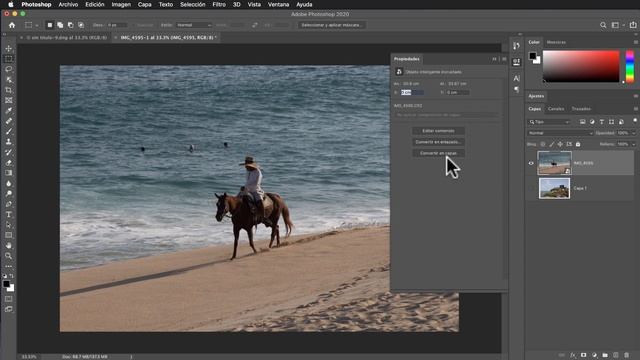This screenshot has height=360, width=640.
Task: Click the hue spectrum slider in Color panel
Action: tap(630, 66)
